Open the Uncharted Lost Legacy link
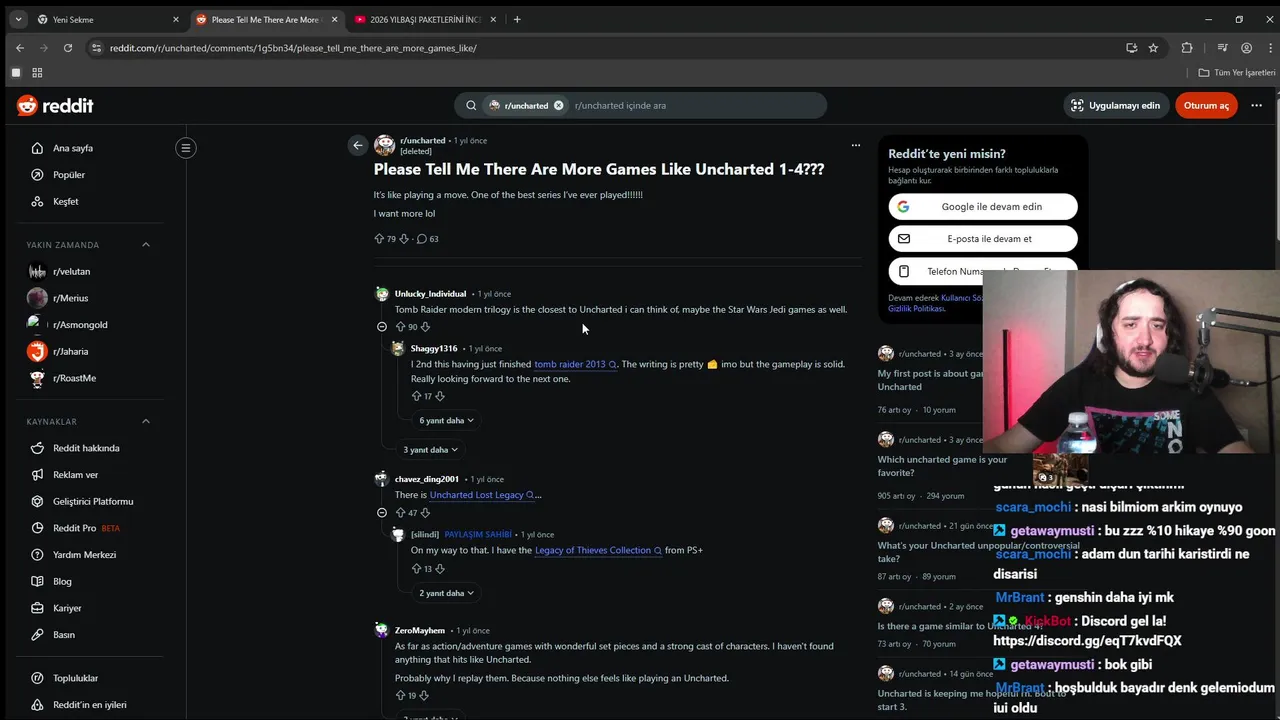This screenshot has width=1280, height=720. (x=482, y=495)
